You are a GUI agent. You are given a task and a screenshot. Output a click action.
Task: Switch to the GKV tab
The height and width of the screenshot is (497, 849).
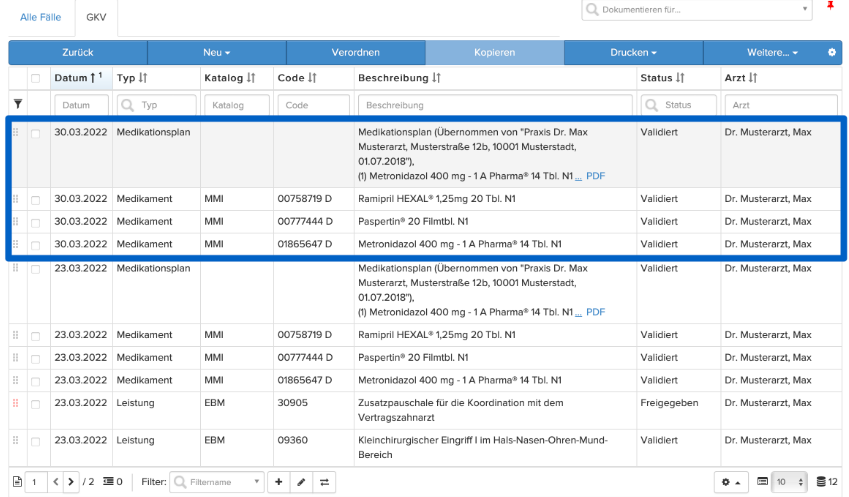click(x=96, y=17)
